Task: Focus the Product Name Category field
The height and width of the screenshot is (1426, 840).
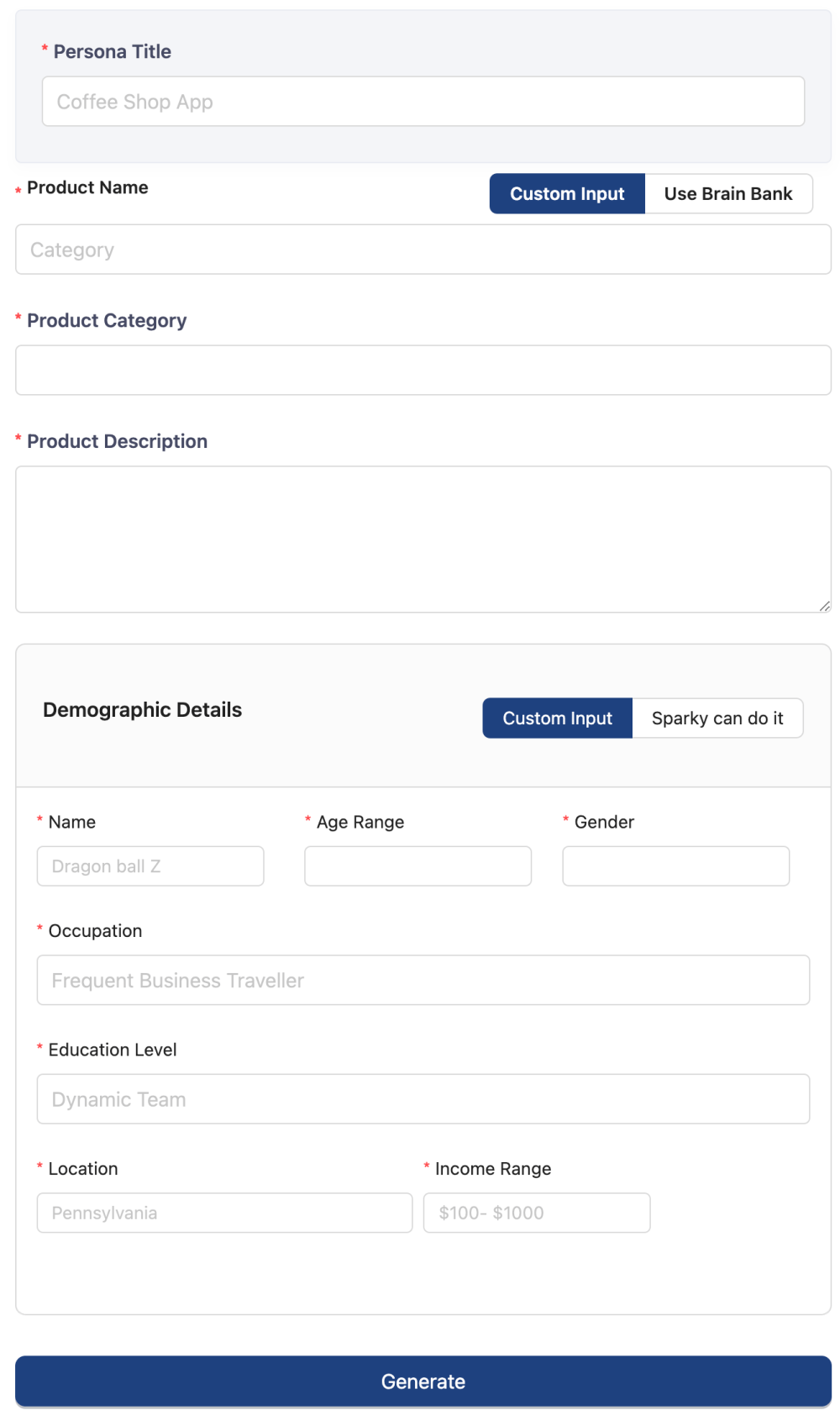Action: (x=423, y=250)
